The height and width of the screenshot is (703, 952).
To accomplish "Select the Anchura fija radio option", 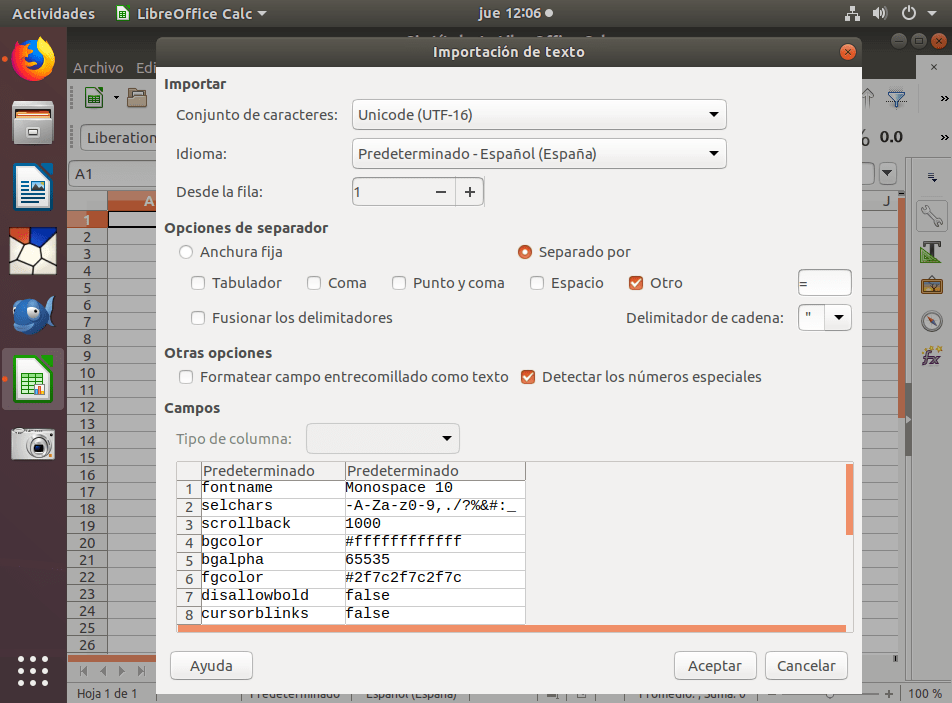I will click(186, 252).
